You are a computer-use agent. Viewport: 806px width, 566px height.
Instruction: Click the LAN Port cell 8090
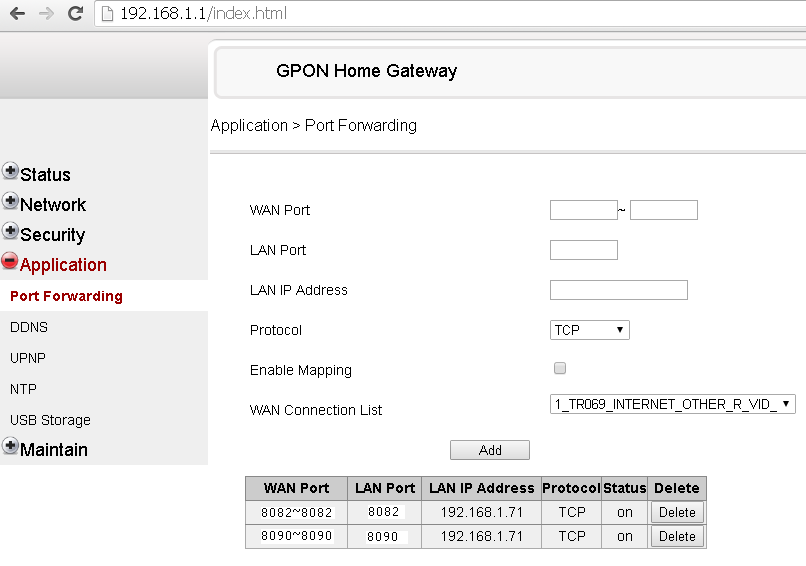point(382,537)
